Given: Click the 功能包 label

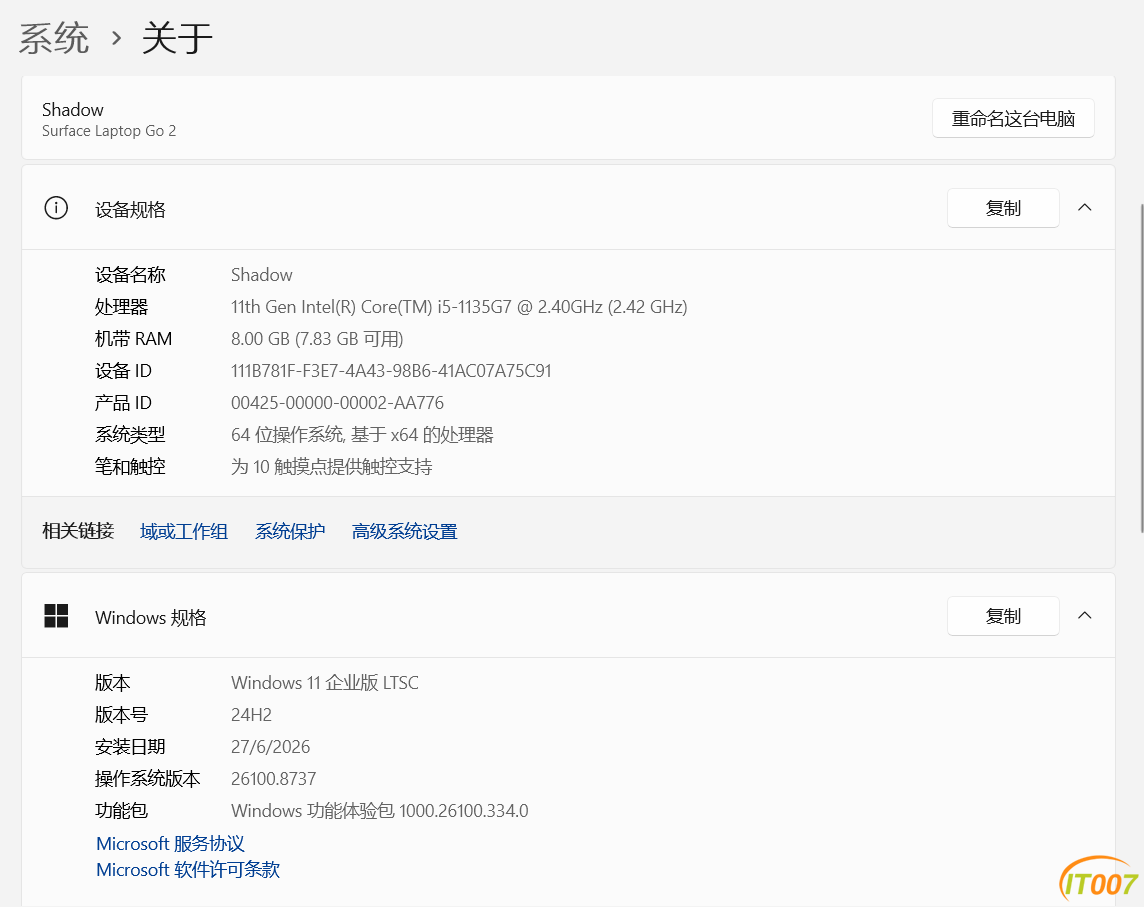Looking at the screenshot, I should 121,811.
